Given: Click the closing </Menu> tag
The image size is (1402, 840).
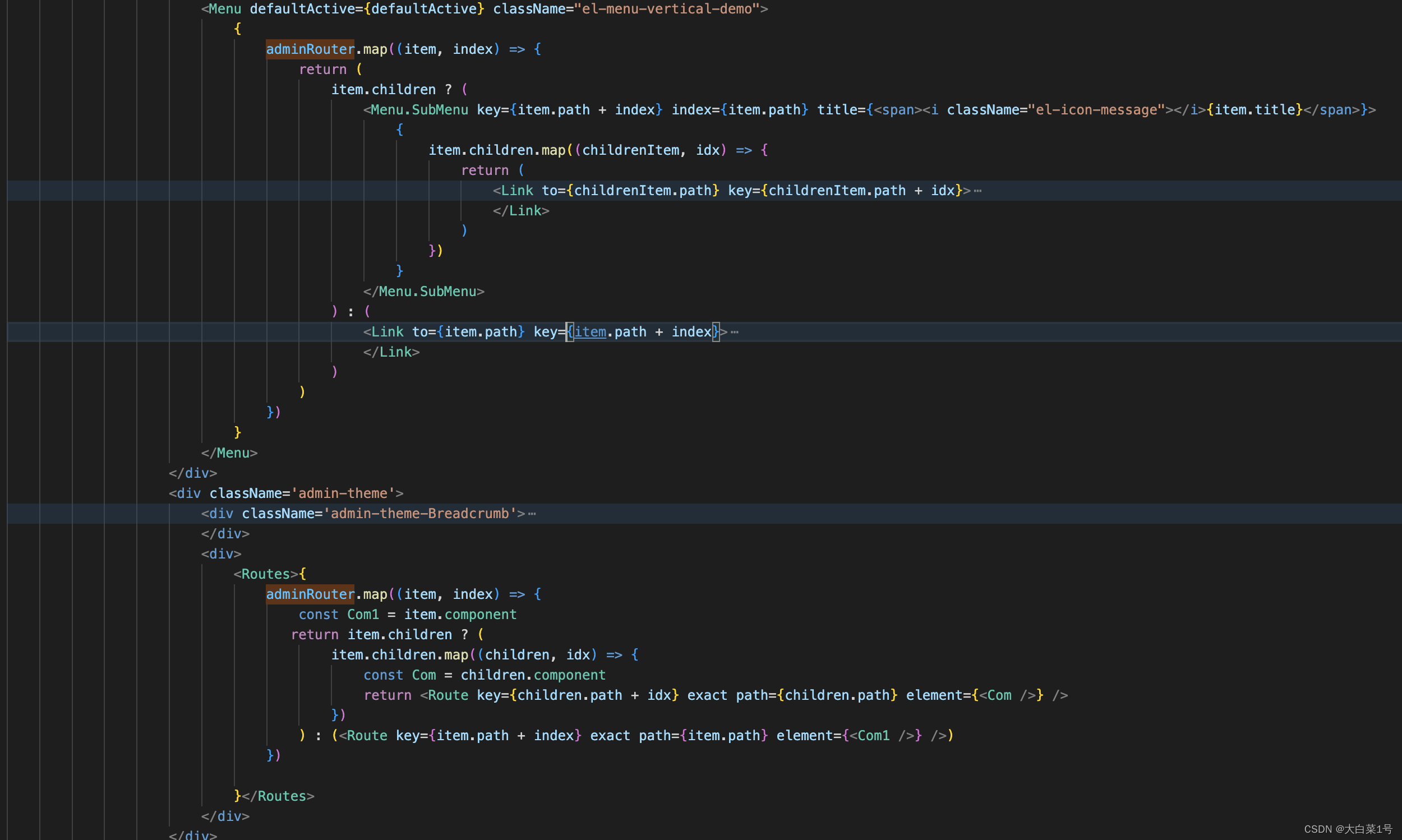Looking at the screenshot, I should [229, 453].
